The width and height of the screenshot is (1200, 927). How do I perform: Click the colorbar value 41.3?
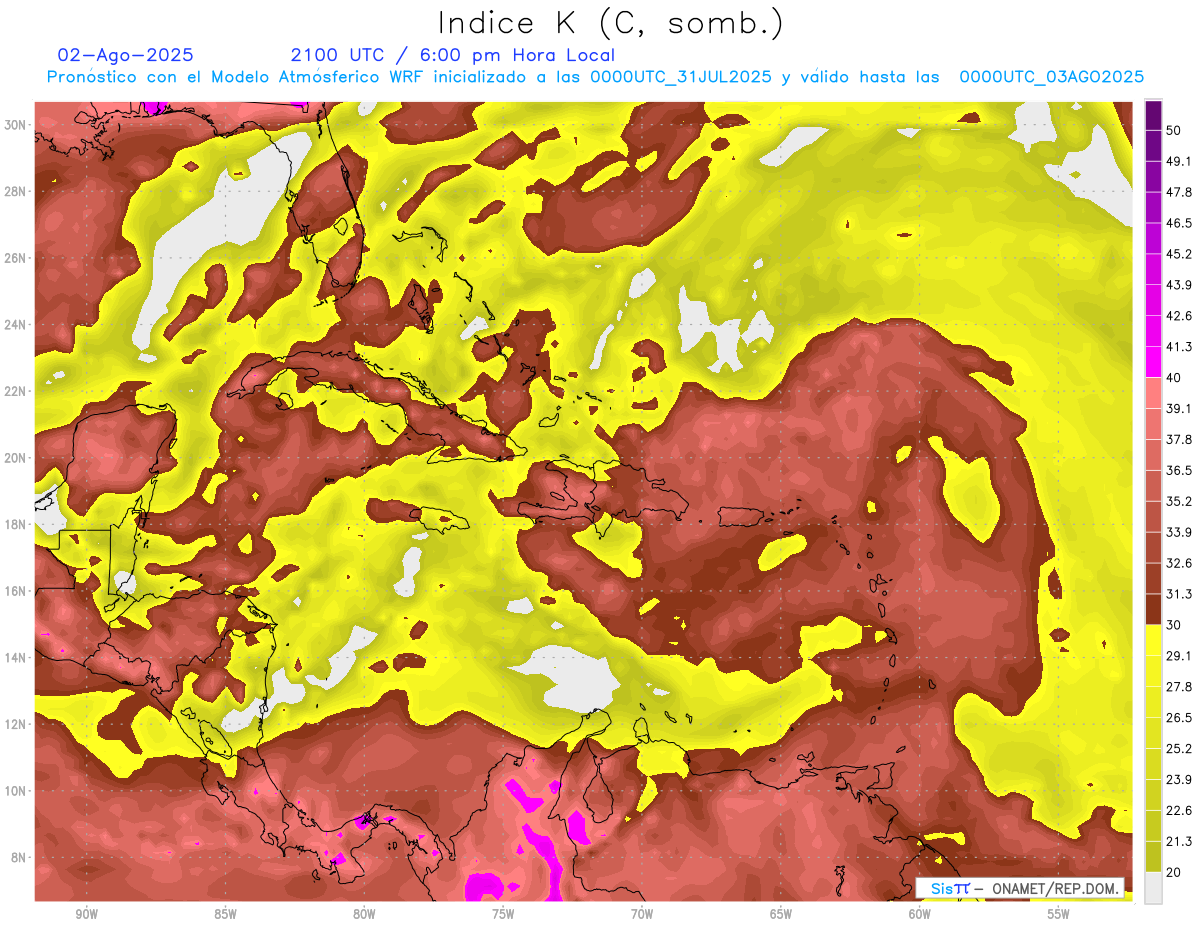point(1179,347)
